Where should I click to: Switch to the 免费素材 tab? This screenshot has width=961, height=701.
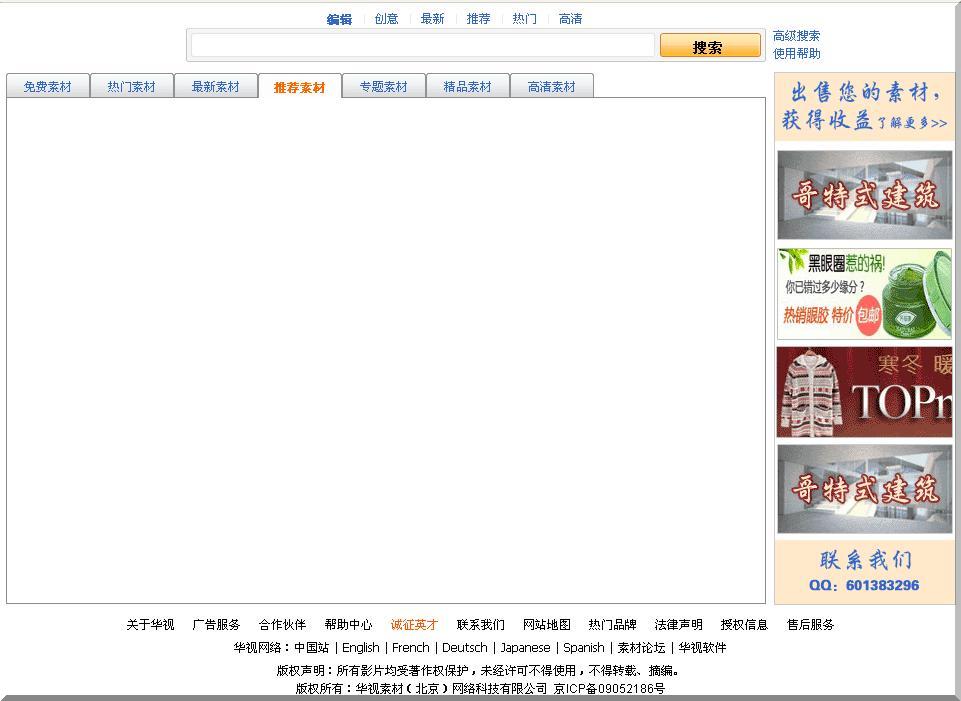[x=48, y=87]
